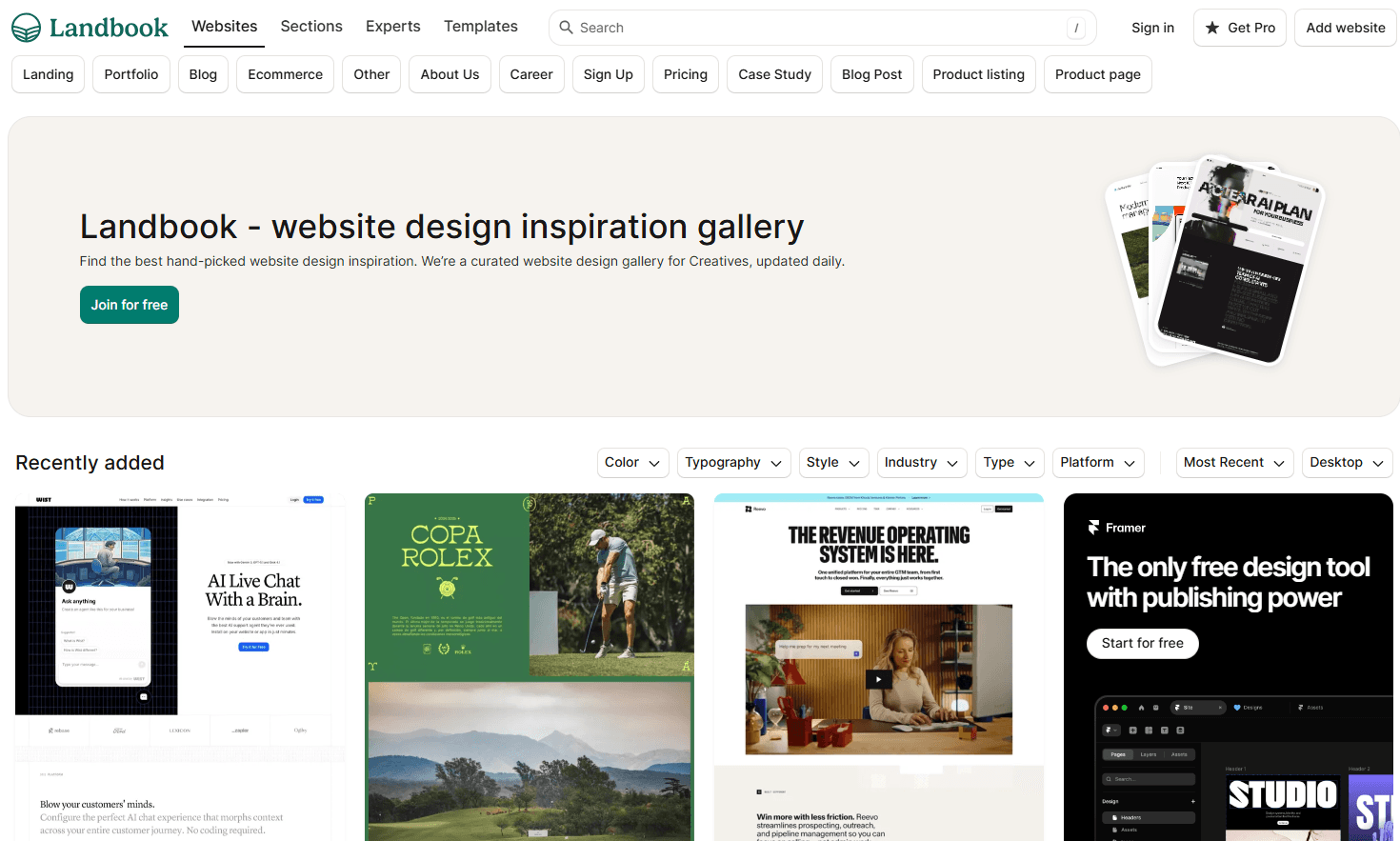
Task: Select the Pricing category filter
Action: click(686, 74)
